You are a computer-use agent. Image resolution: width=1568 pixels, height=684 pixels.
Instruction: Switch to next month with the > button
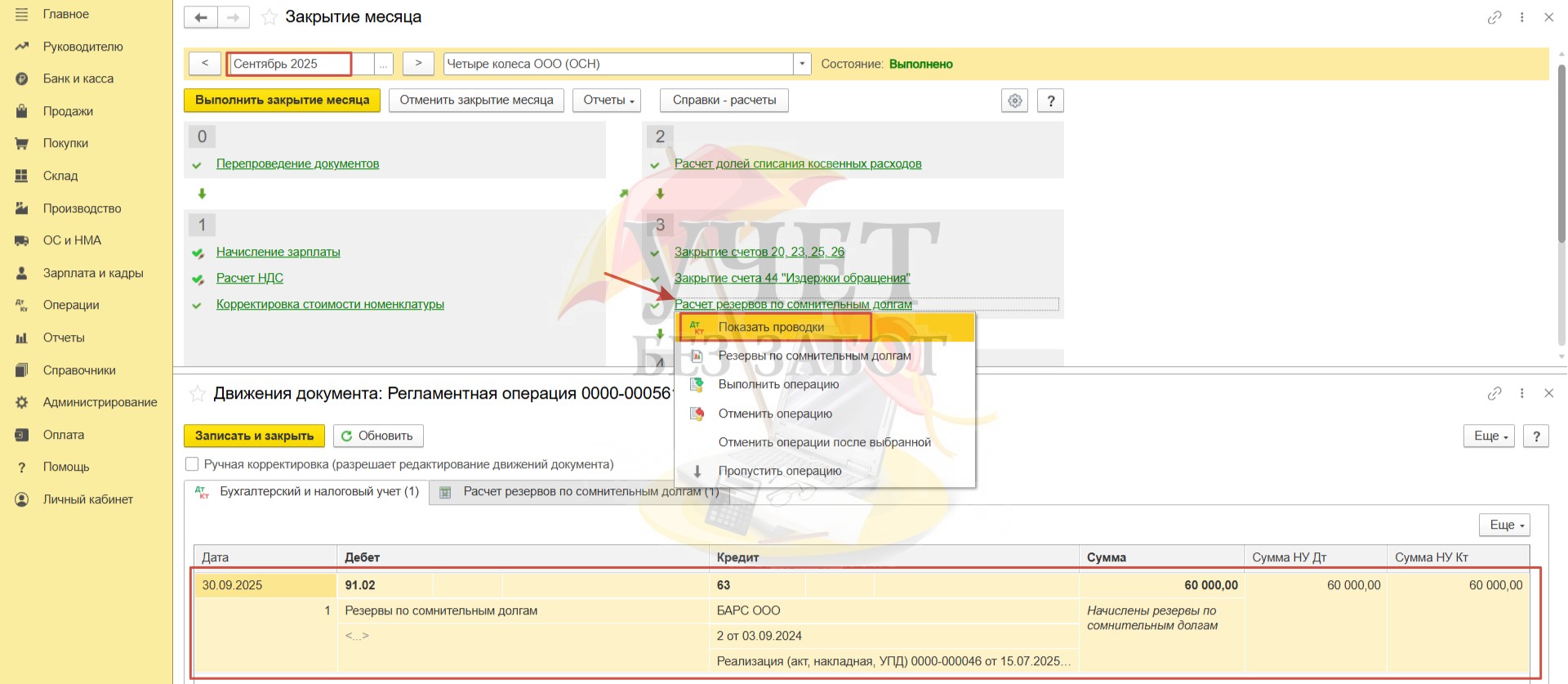[418, 63]
